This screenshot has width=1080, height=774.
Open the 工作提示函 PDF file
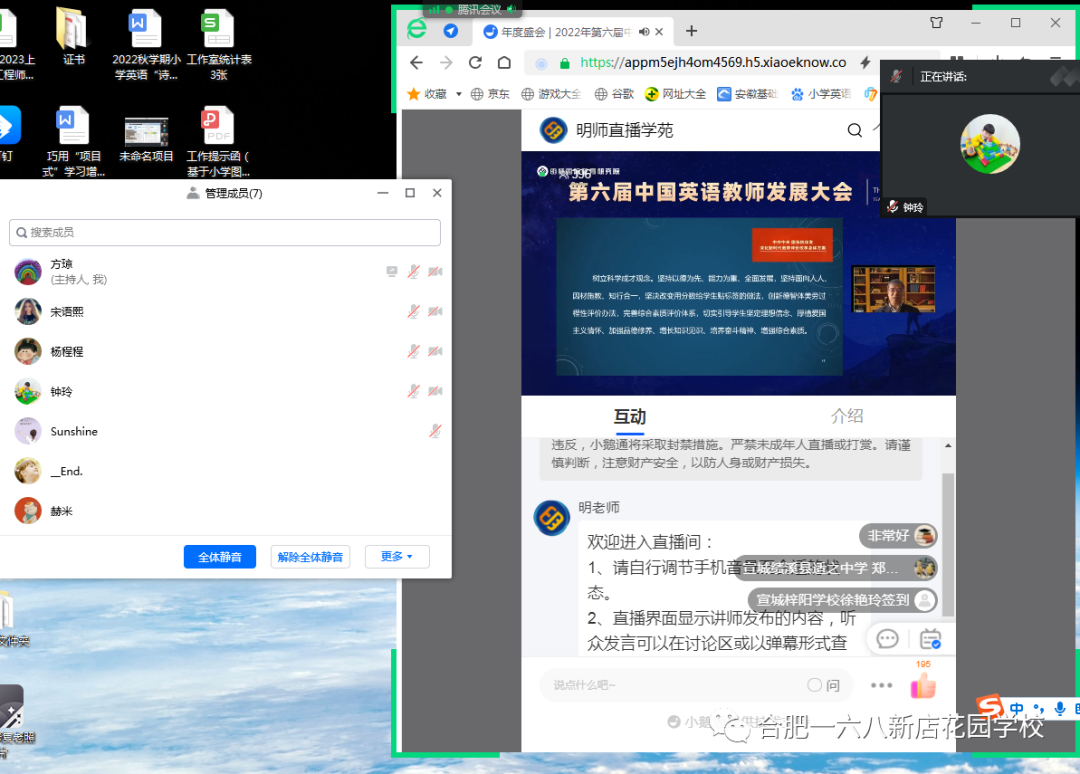[x=218, y=142]
